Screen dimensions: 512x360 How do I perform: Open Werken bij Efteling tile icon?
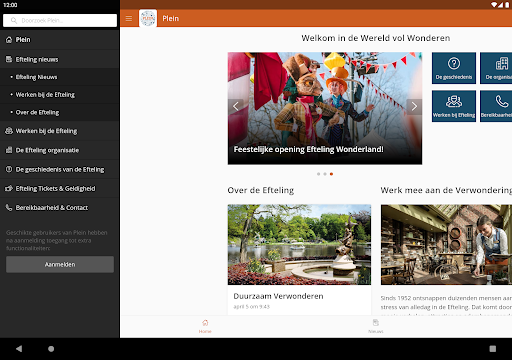(454, 106)
